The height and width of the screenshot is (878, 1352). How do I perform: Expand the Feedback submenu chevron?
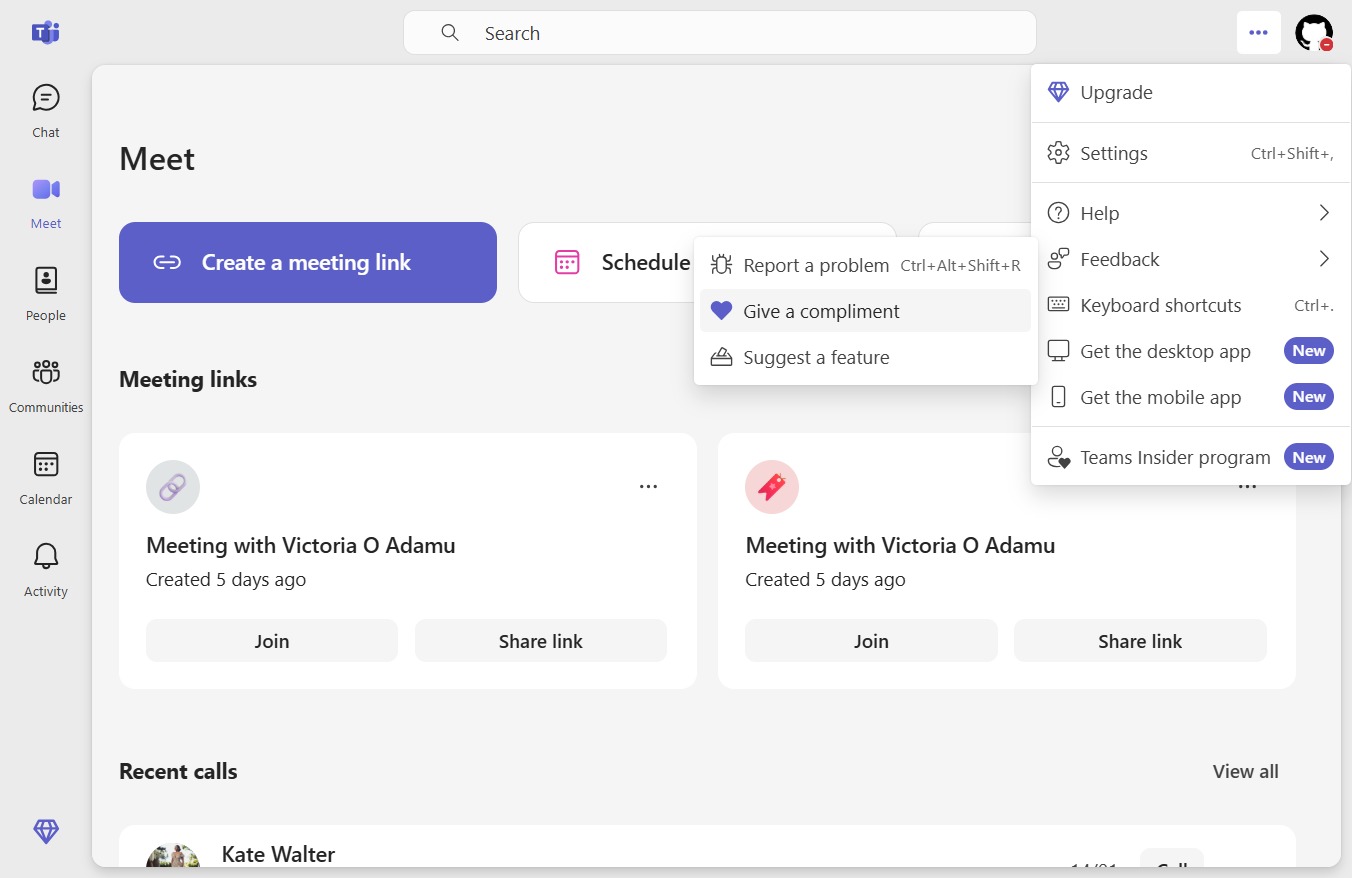click(x=1324, y=259)
